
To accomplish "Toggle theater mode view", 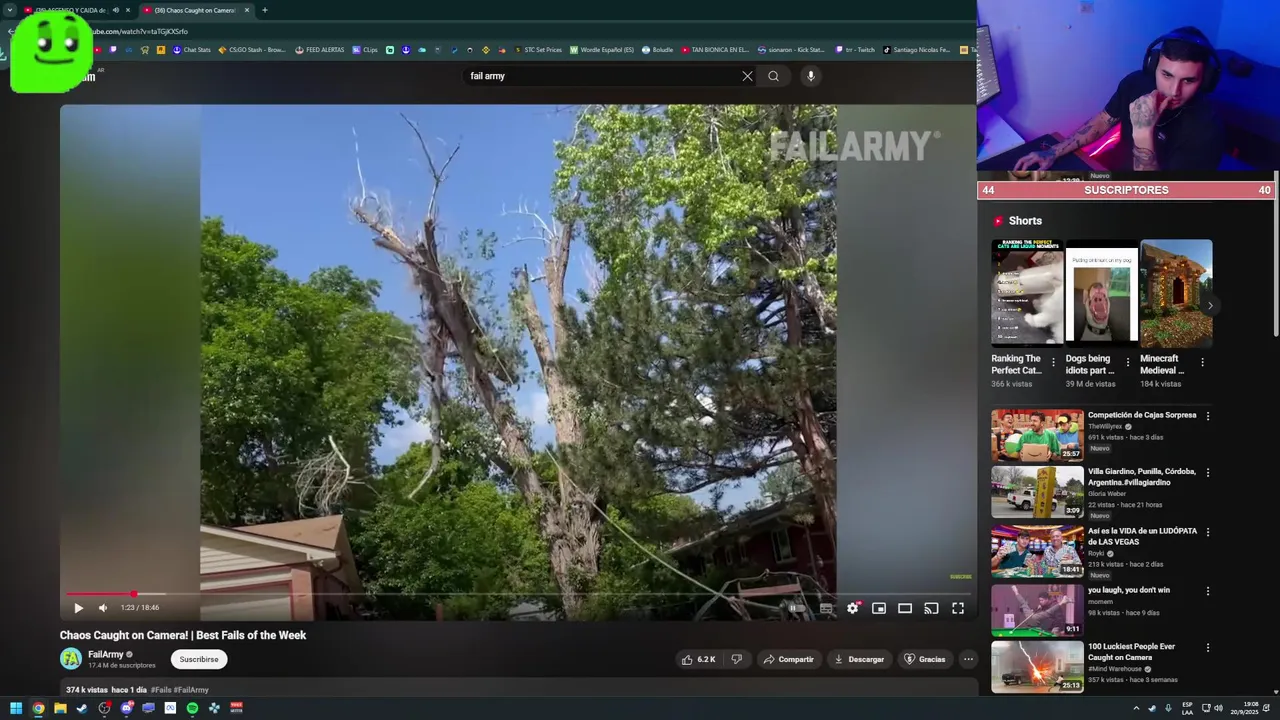I will [905, 608].
